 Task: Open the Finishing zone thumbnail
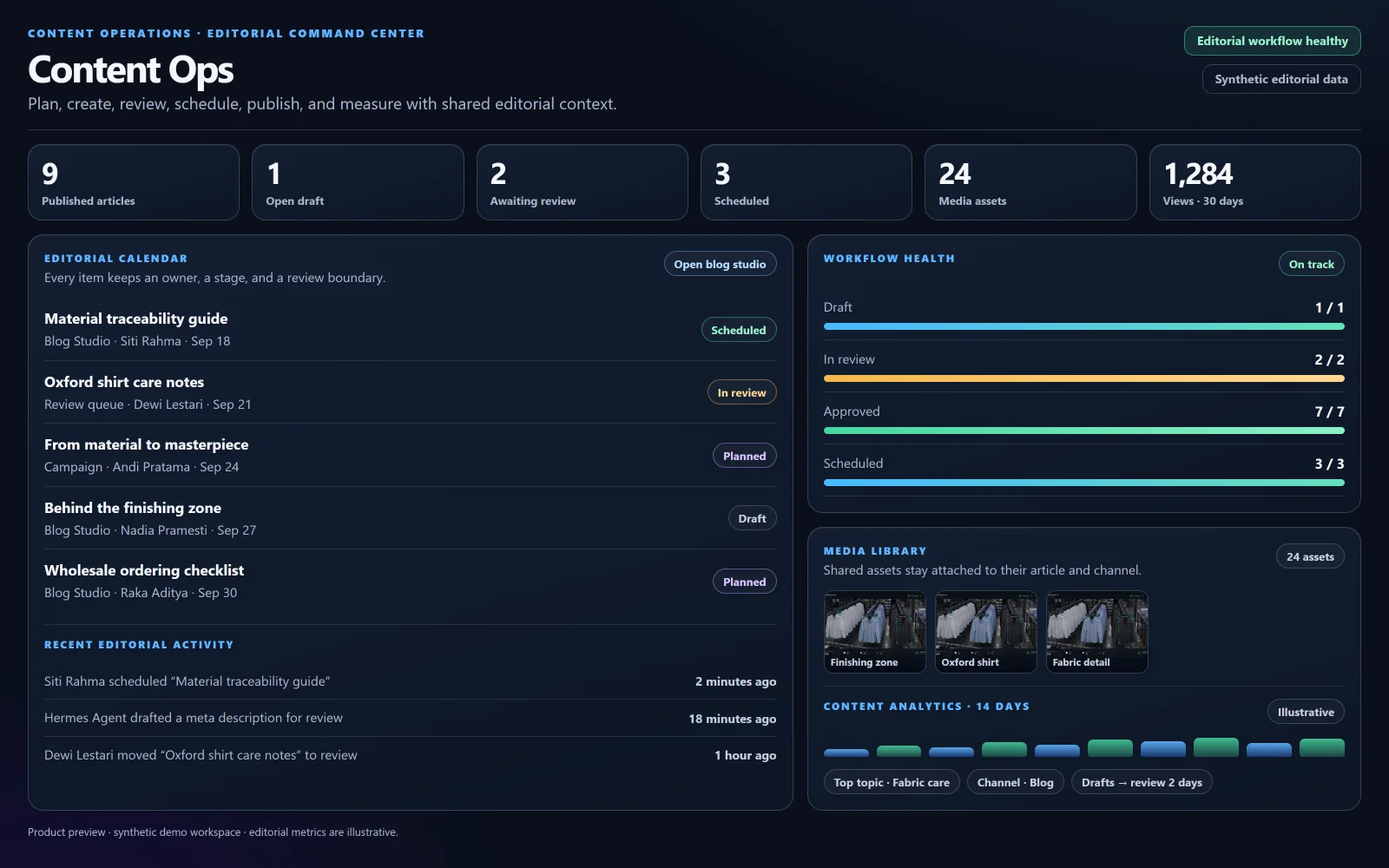point(874,632)
